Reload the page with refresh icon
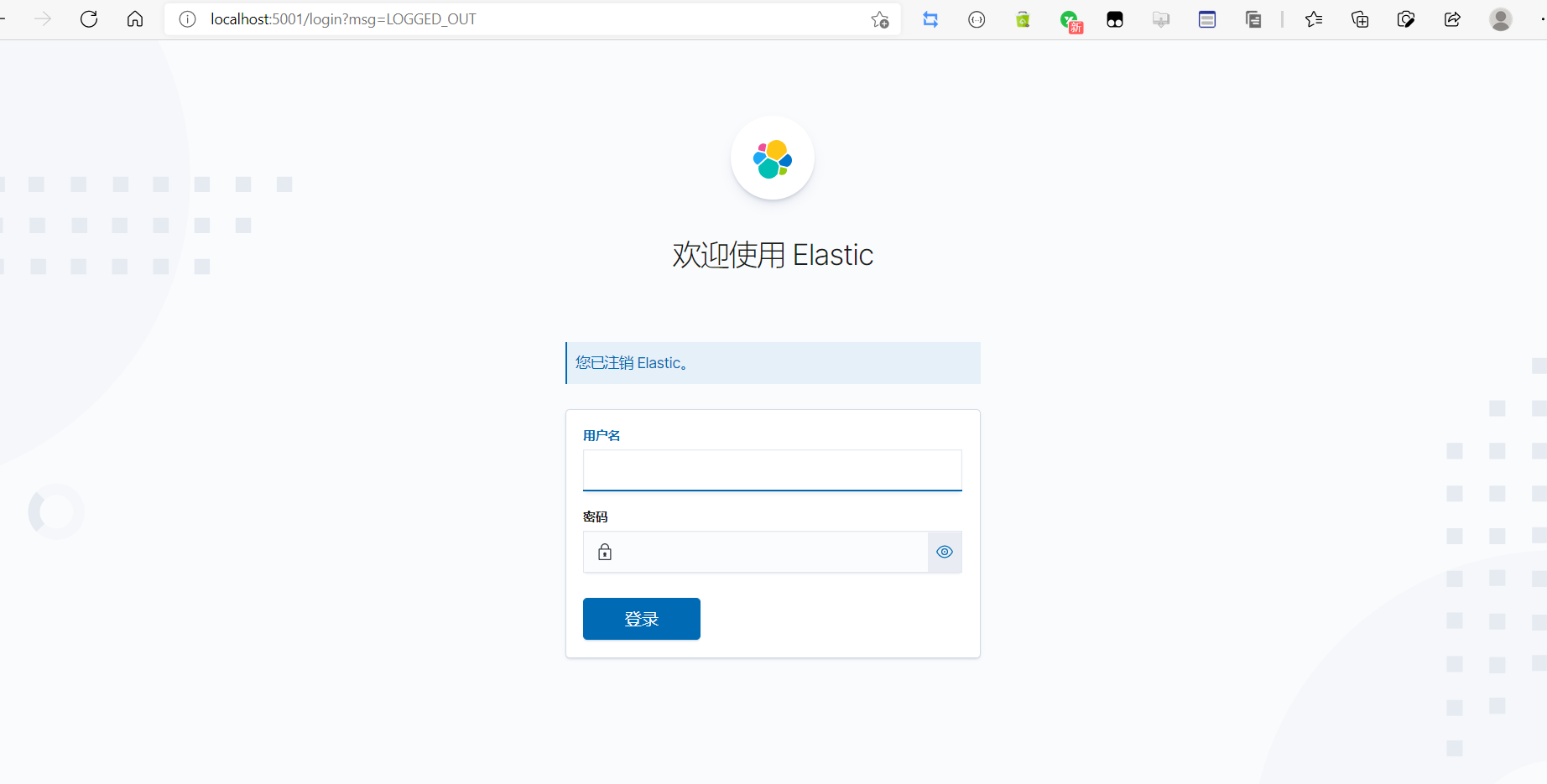The image size is (1547, 784). [89, 19]
